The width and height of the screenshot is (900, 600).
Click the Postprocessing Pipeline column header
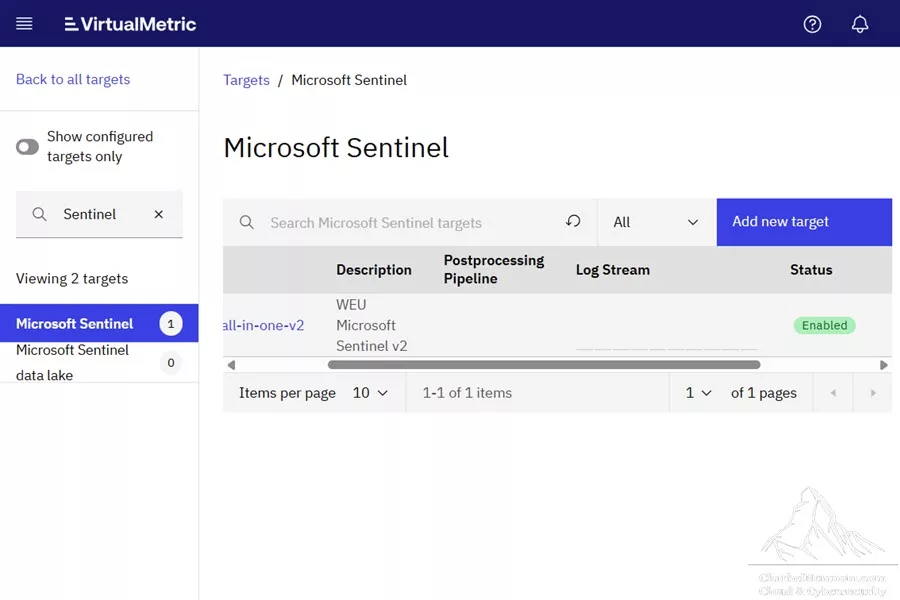(x=494, y=269)
